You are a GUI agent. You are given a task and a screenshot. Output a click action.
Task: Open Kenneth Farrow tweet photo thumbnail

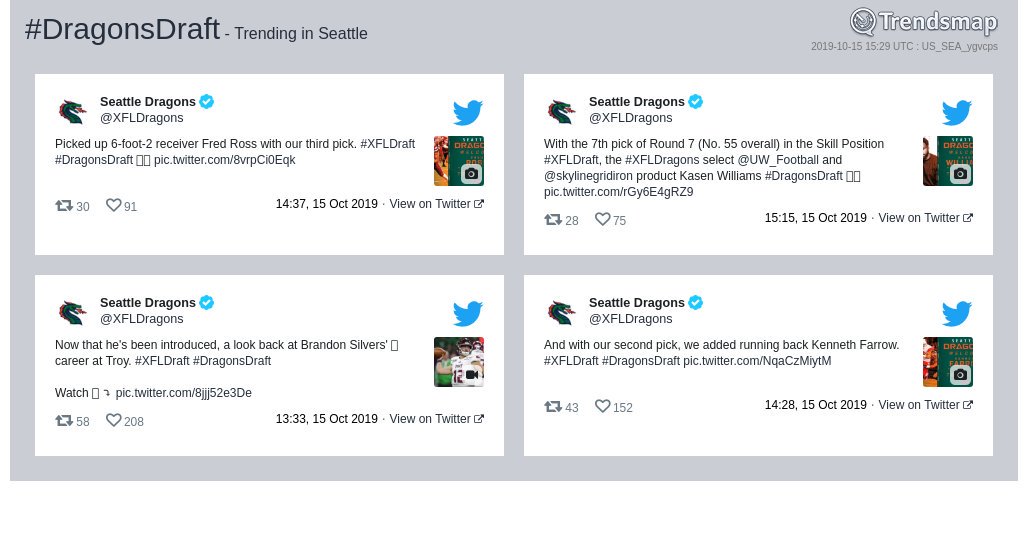(948, 362)
